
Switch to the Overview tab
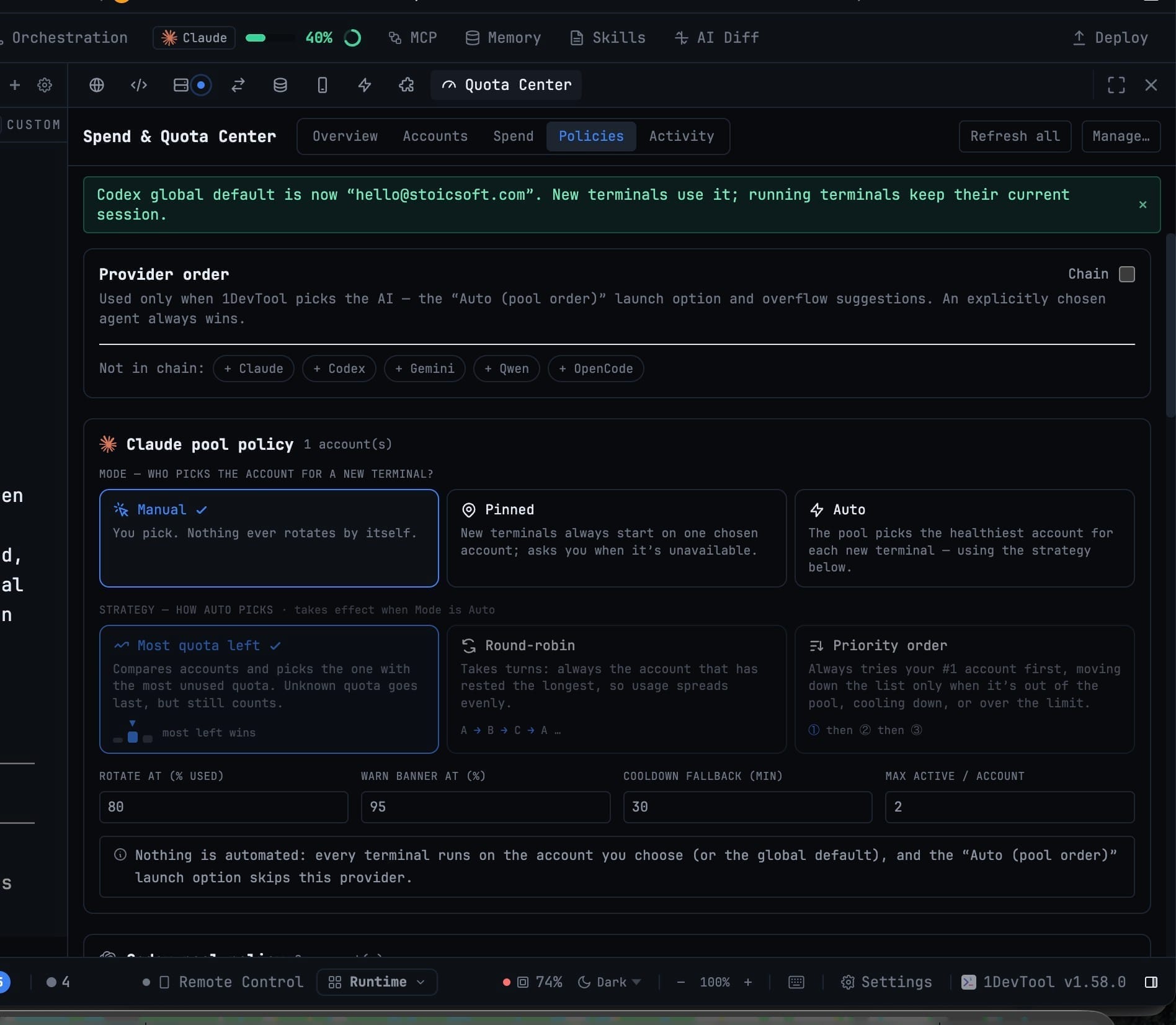[x=345, y=137]
